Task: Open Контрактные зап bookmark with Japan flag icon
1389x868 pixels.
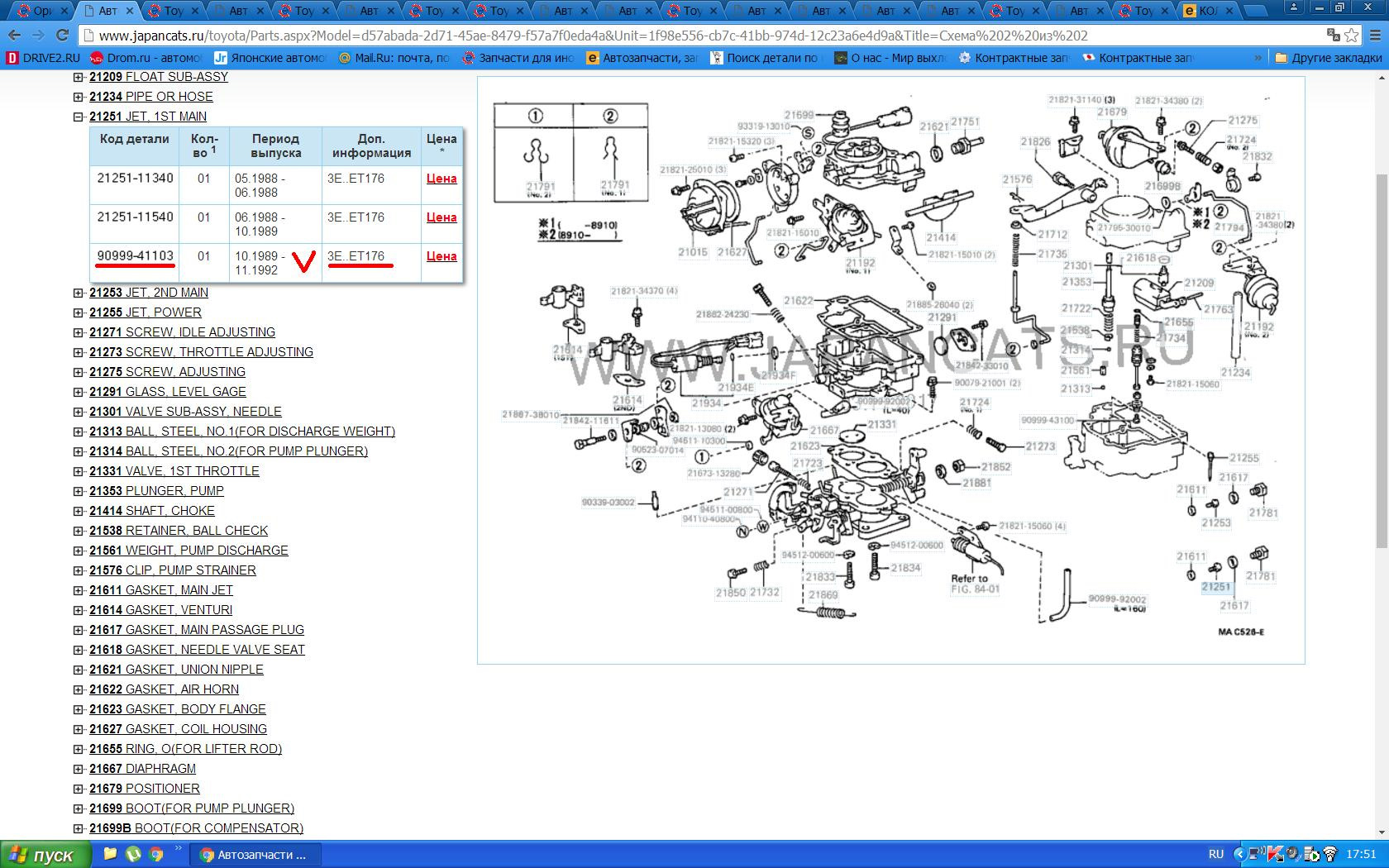Action: [x=1138, y=58]
